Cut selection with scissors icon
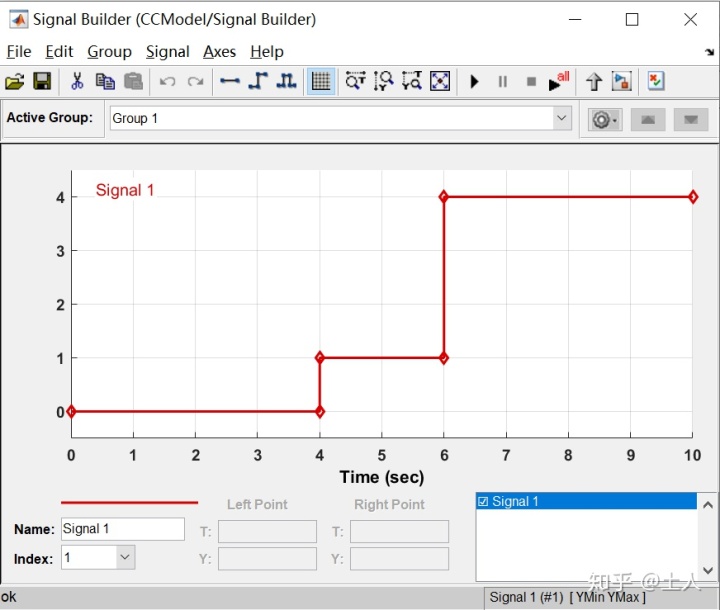The width and height of the screenshot is (720, 610). (x=77, y=81)
